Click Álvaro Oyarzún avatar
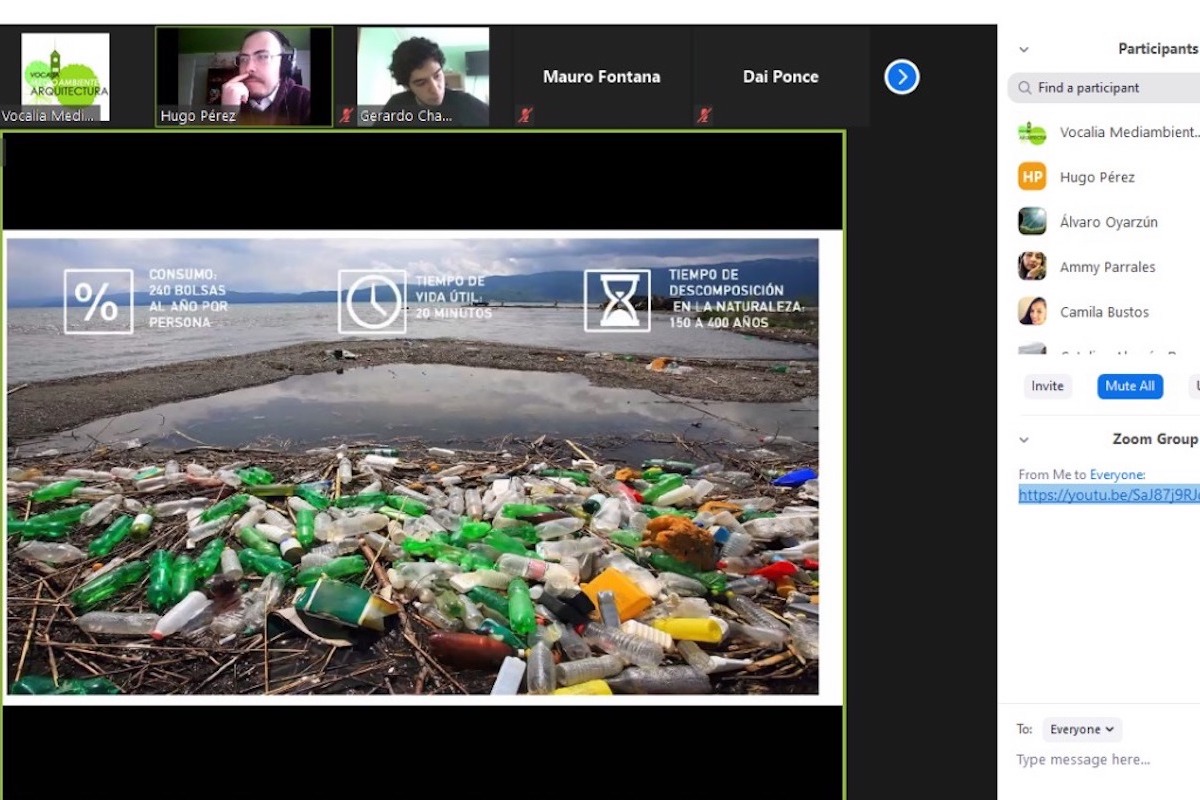Viewport: 1200px width, 800px height. (x=1032, y=222)
